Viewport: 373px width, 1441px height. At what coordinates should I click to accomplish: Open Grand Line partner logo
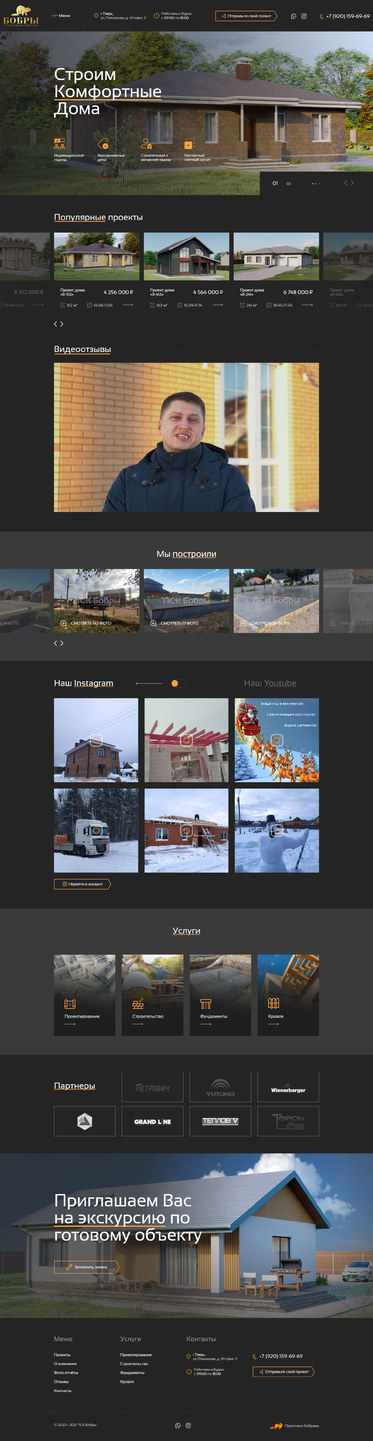(152, 1121)
